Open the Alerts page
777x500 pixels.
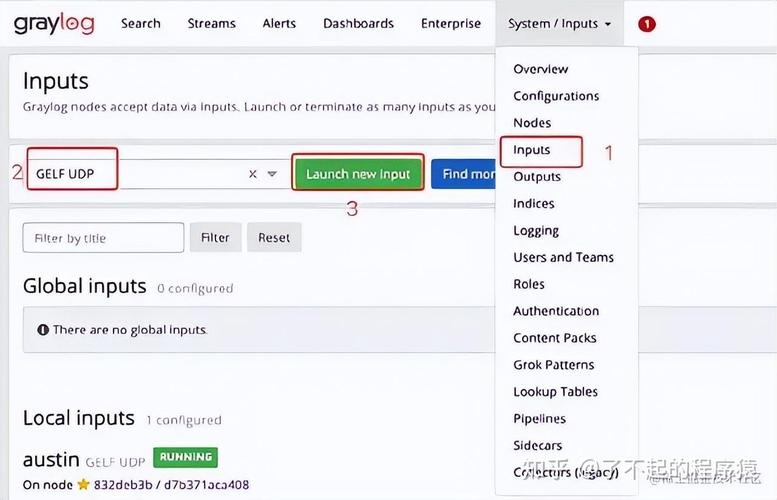click(279, 24)
